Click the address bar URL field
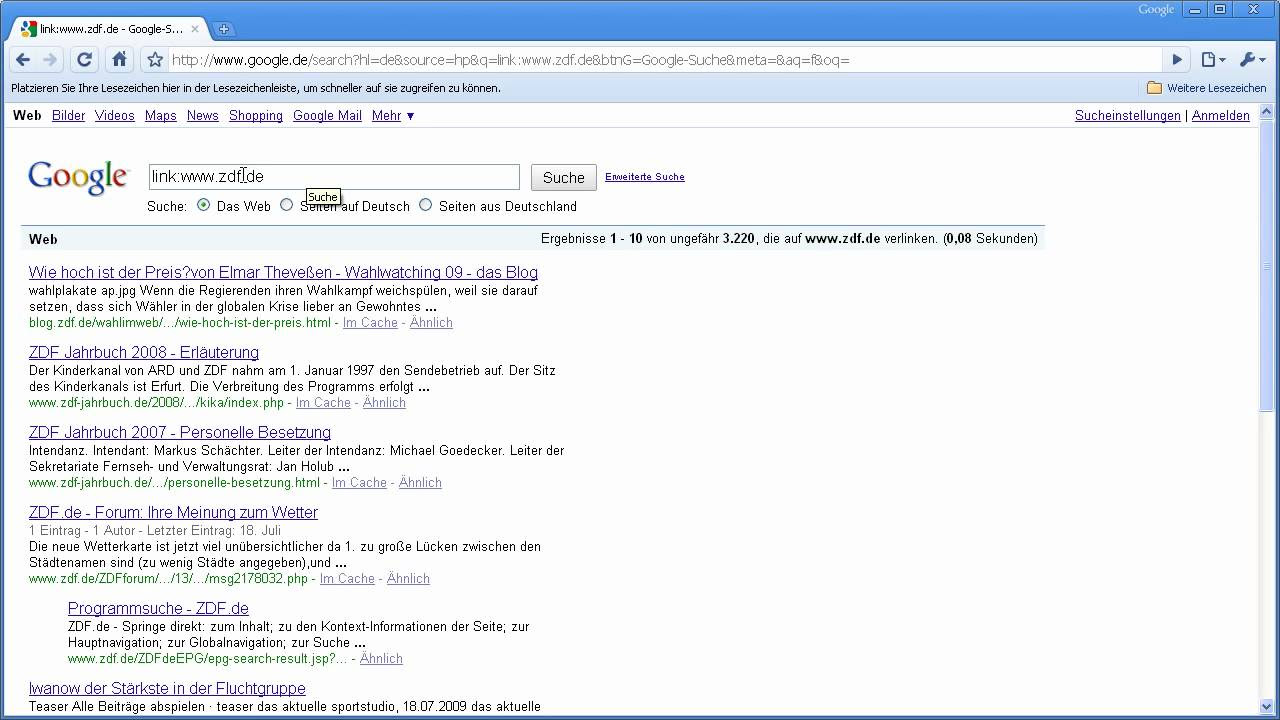 tap(664, 60)
